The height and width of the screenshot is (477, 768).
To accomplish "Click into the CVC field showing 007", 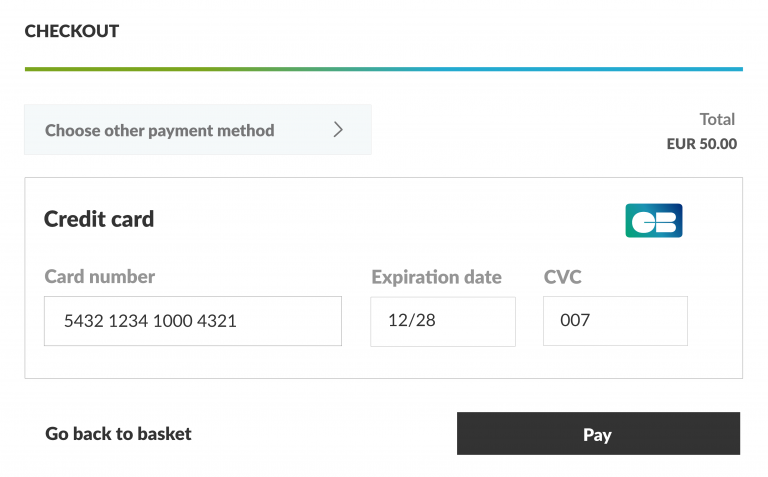I will click(614, 321).
